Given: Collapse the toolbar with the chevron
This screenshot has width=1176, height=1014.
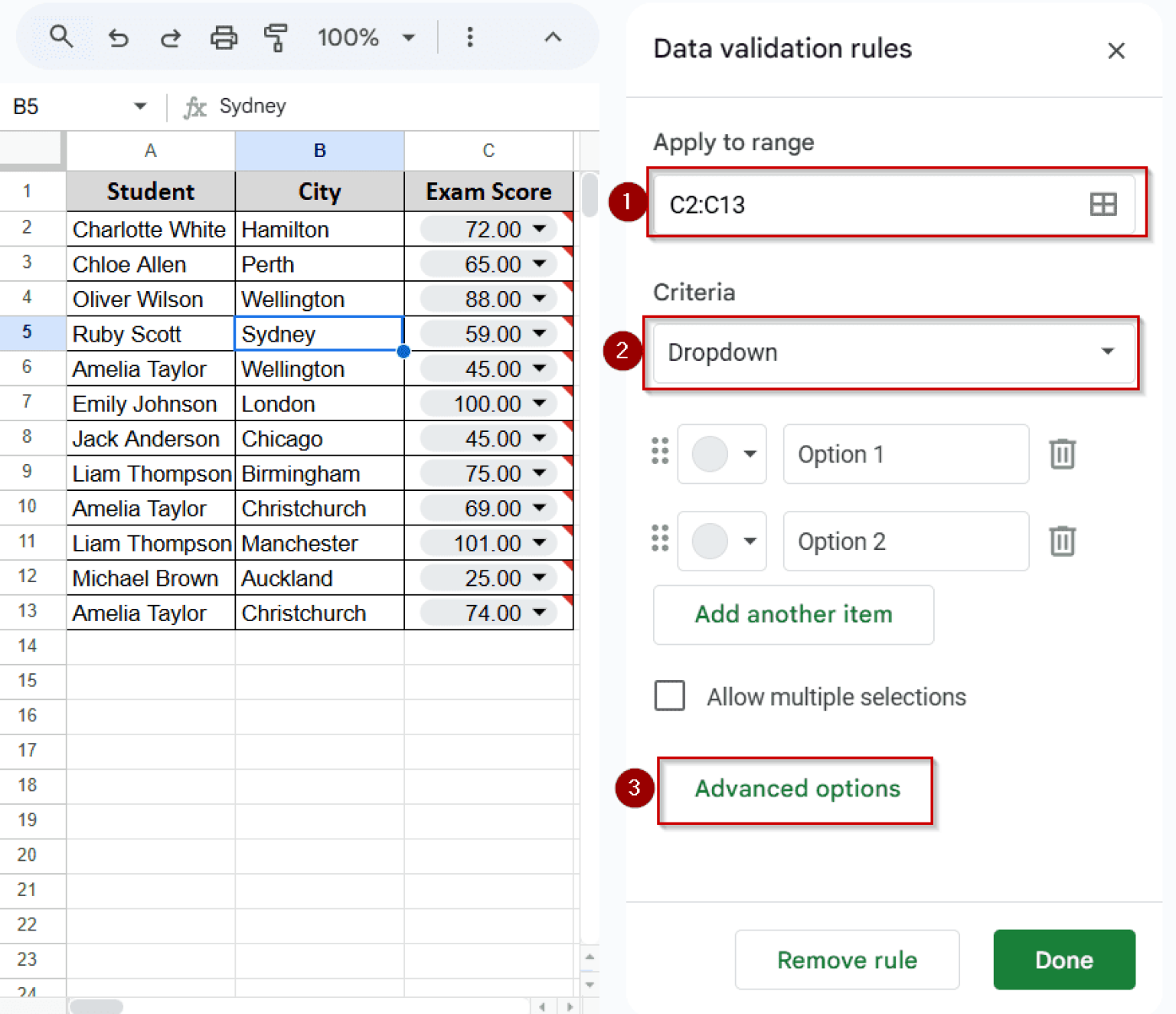Looking at the screenshot, I should coord(553,37).
